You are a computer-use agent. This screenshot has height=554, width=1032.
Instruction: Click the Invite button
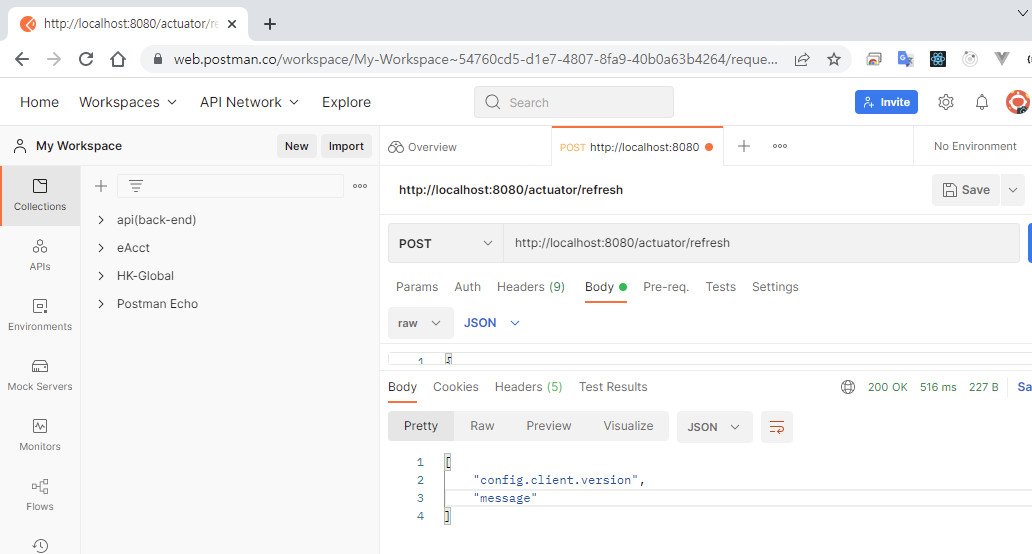click(x=886, y=102)
